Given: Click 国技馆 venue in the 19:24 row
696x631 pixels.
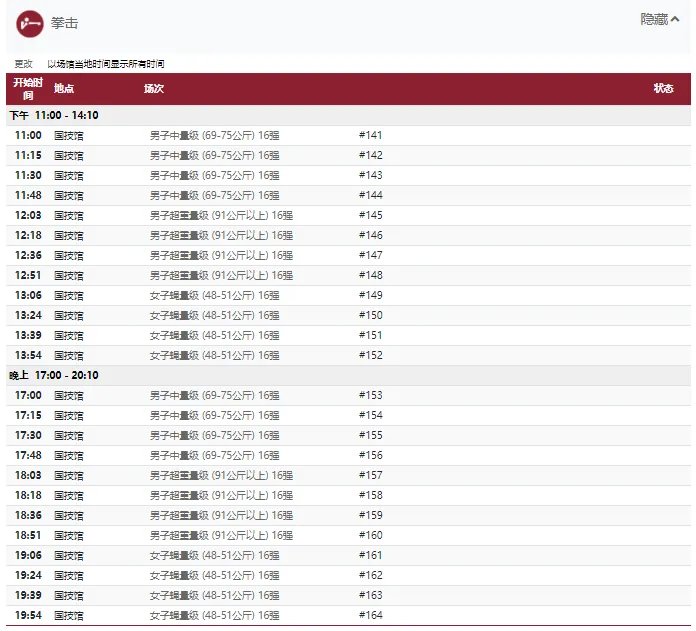Looking at the screenshot, I should point(68,575).
